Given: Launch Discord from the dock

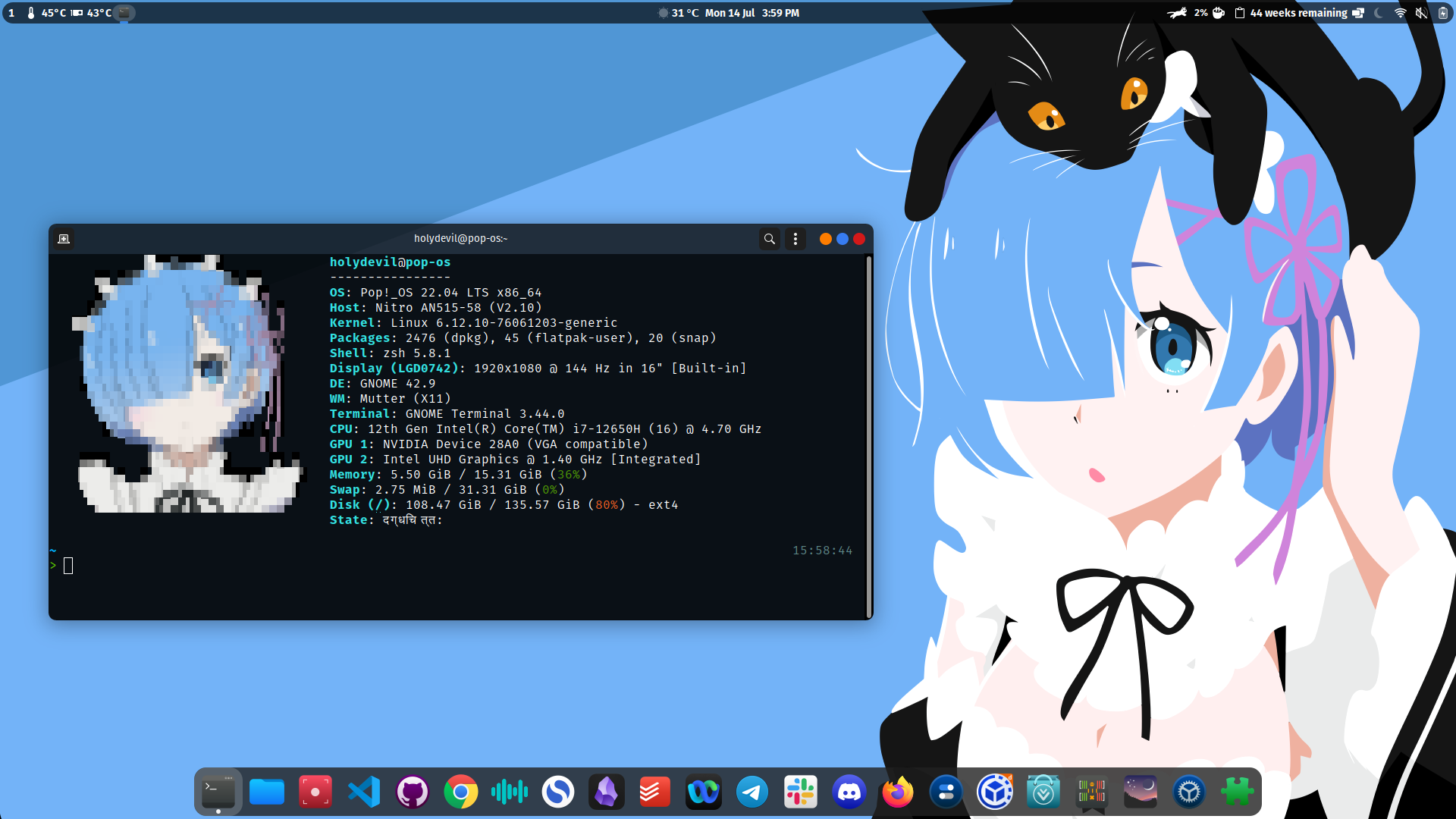Looking at the screenshot, I should [x=849, y=792].
